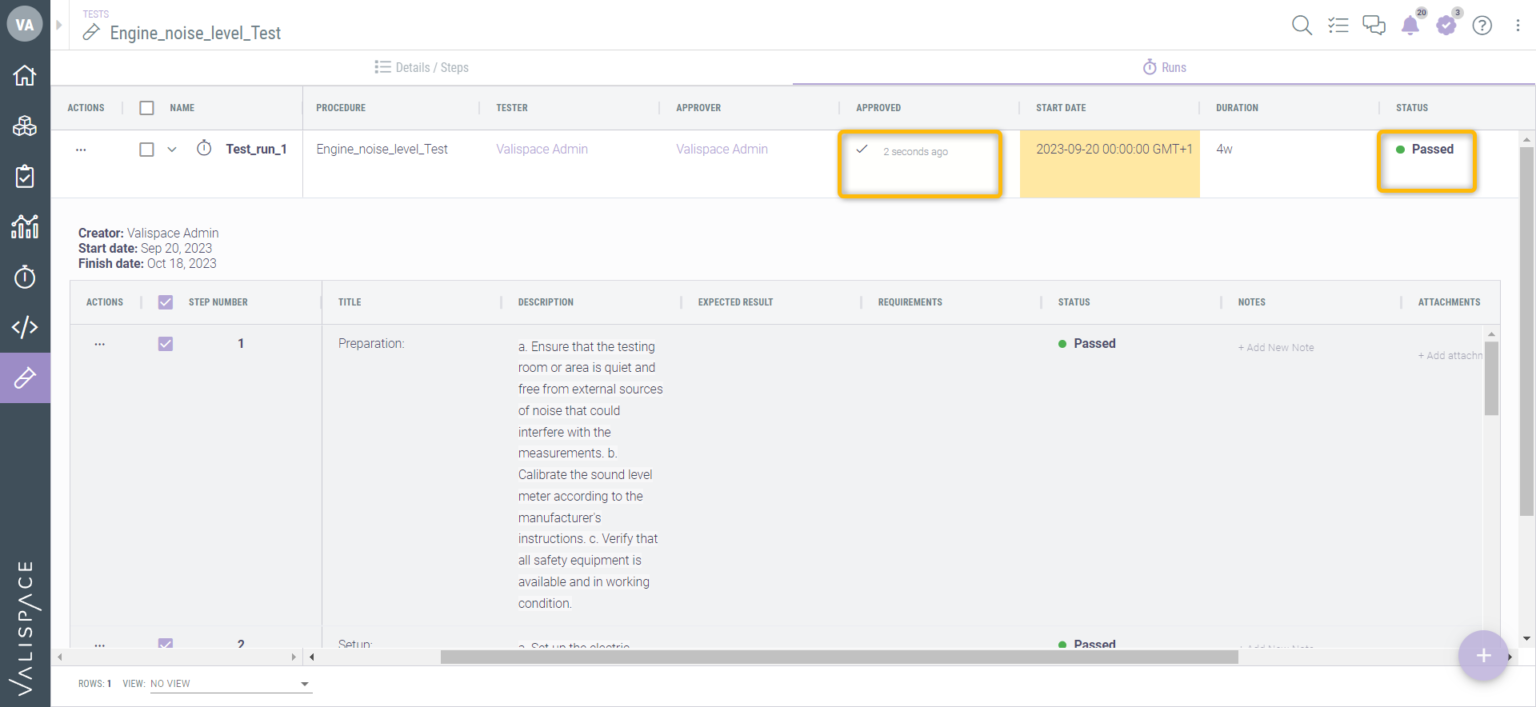The height and width of the screenshot is (707, 1536).
Task: Open the tasks clipboard icon in sidebar
Action: pyautogui.click(x=25, y=176)
